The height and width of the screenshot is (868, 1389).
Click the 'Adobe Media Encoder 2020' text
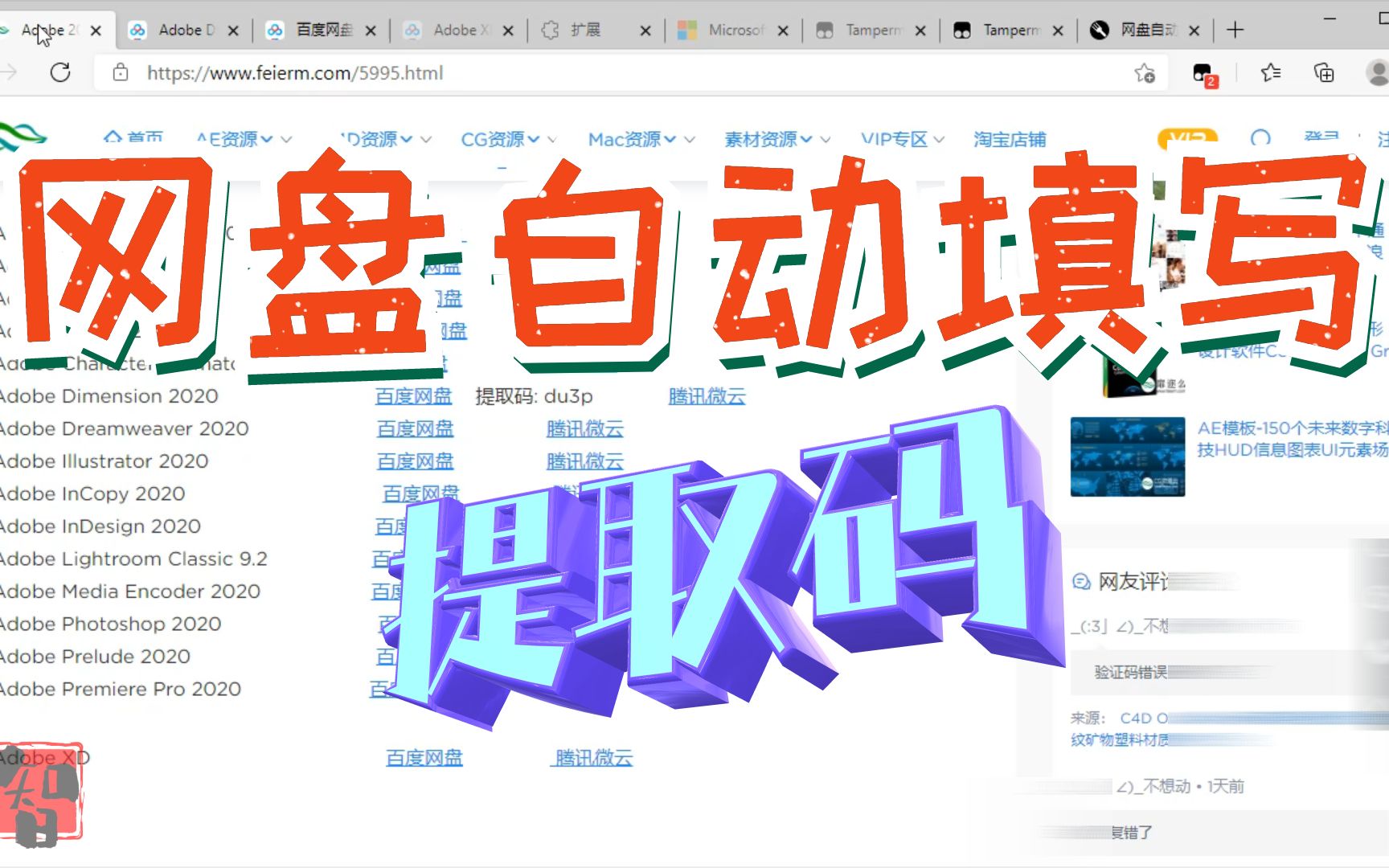[x=130, y=592]
